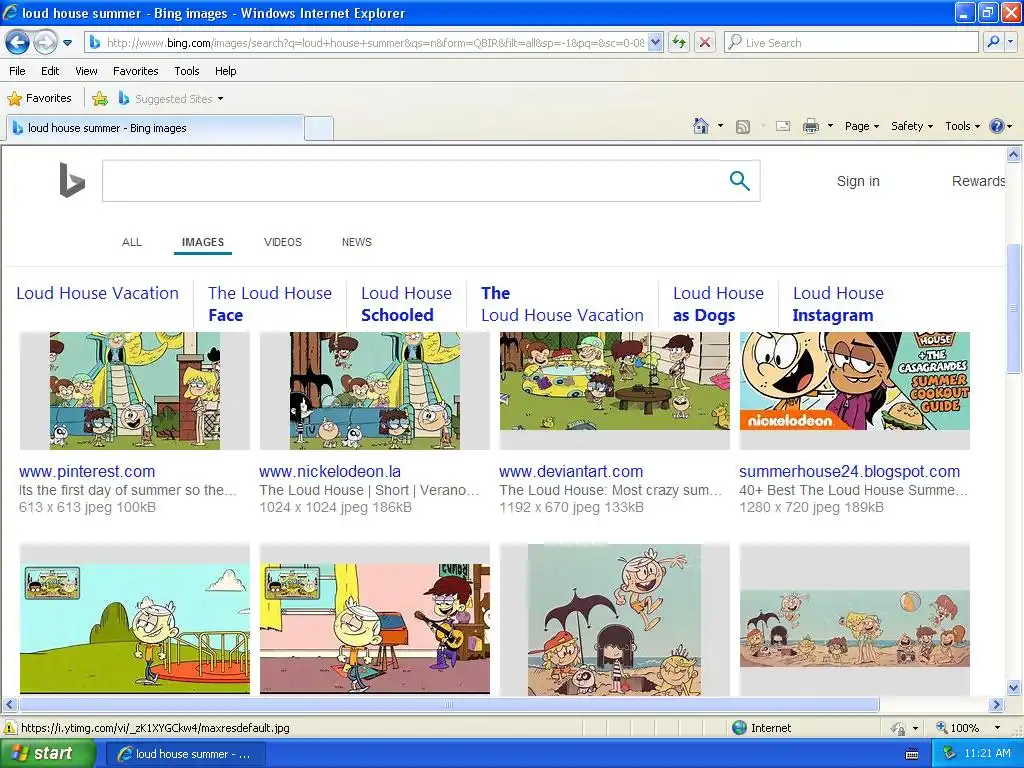This screenshot has height=768, width=1024.
Task: Select Loud House as Dogs suggestion
Action: (x=718, y=304)
